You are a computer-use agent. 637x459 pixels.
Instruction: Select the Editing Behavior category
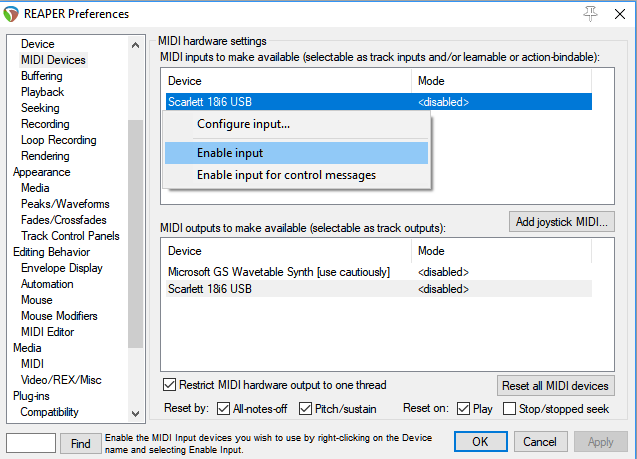(x=52, y=252)
